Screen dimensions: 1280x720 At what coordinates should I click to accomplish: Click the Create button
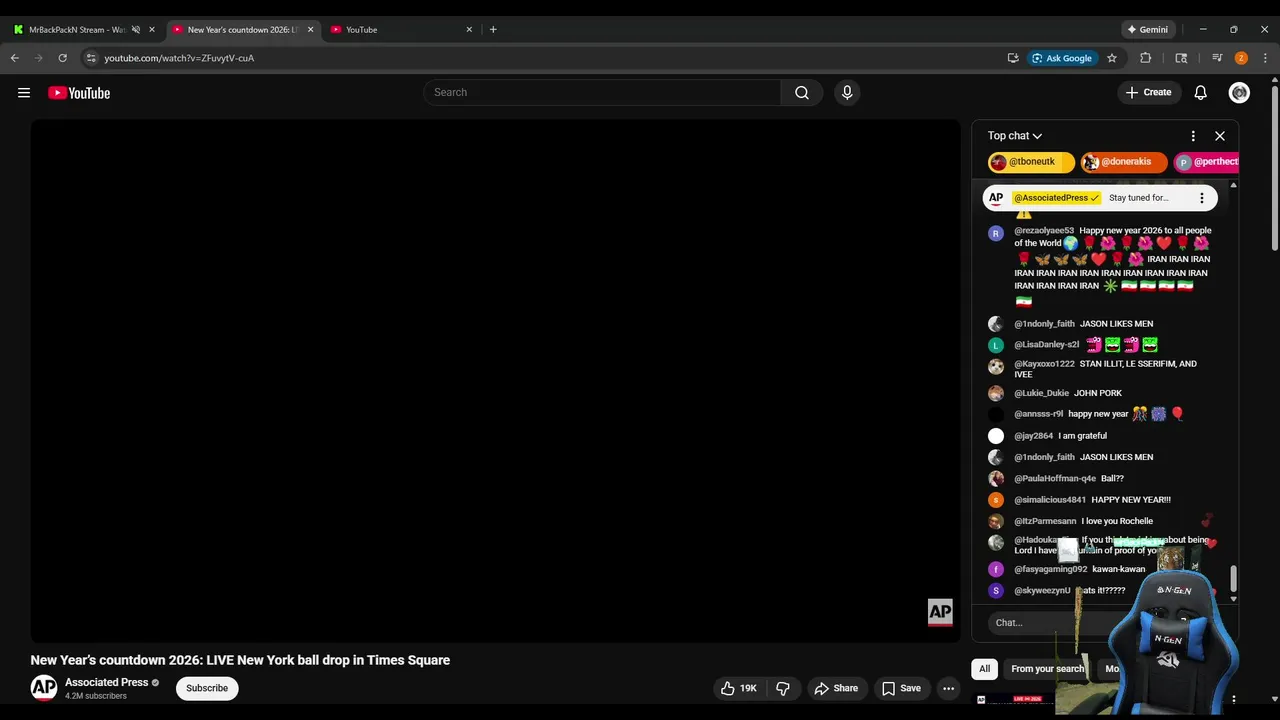tap(1148, 93)
